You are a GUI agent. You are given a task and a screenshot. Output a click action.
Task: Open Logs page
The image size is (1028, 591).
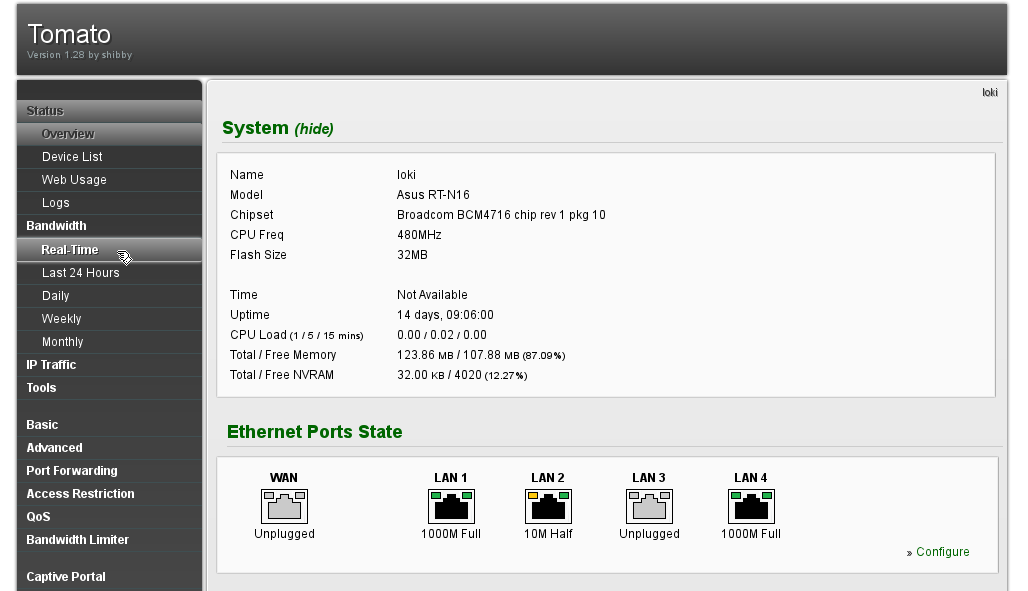point(109,203)
